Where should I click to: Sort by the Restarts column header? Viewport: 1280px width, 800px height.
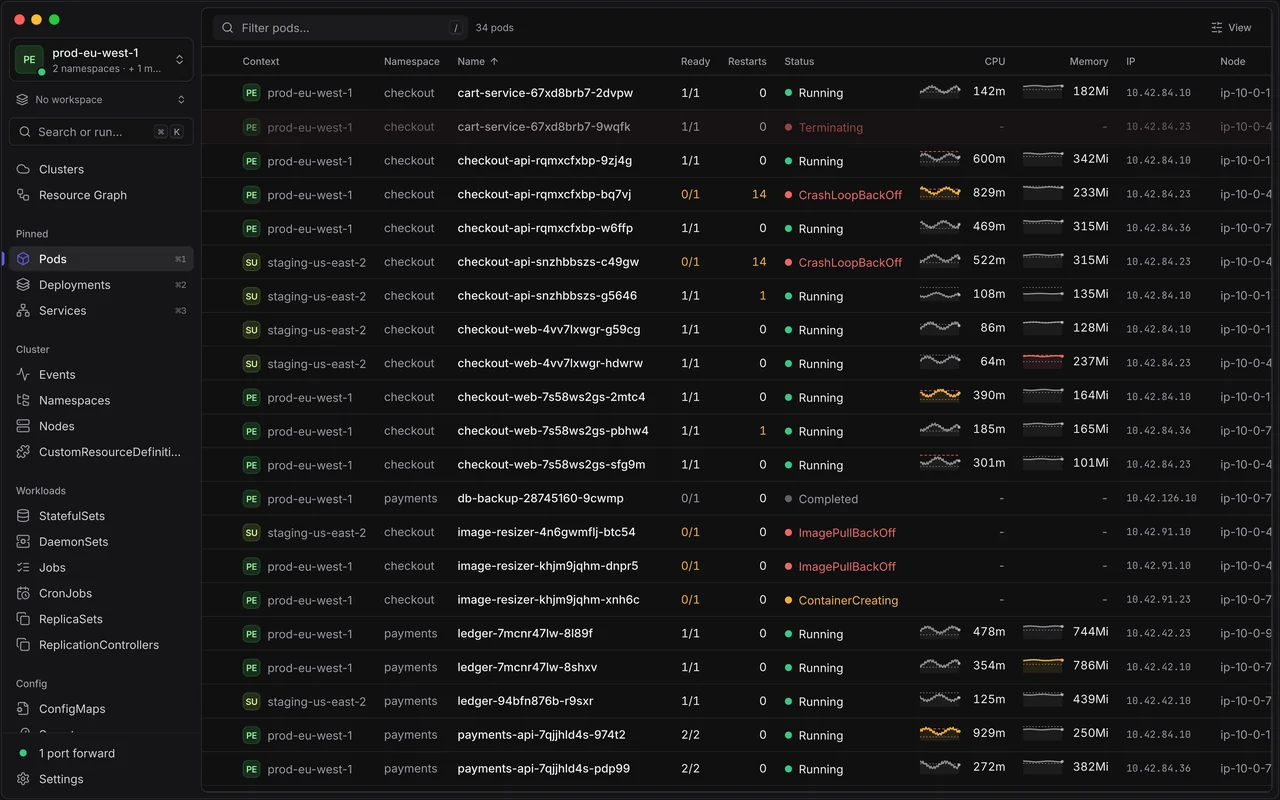pos(747,61)
